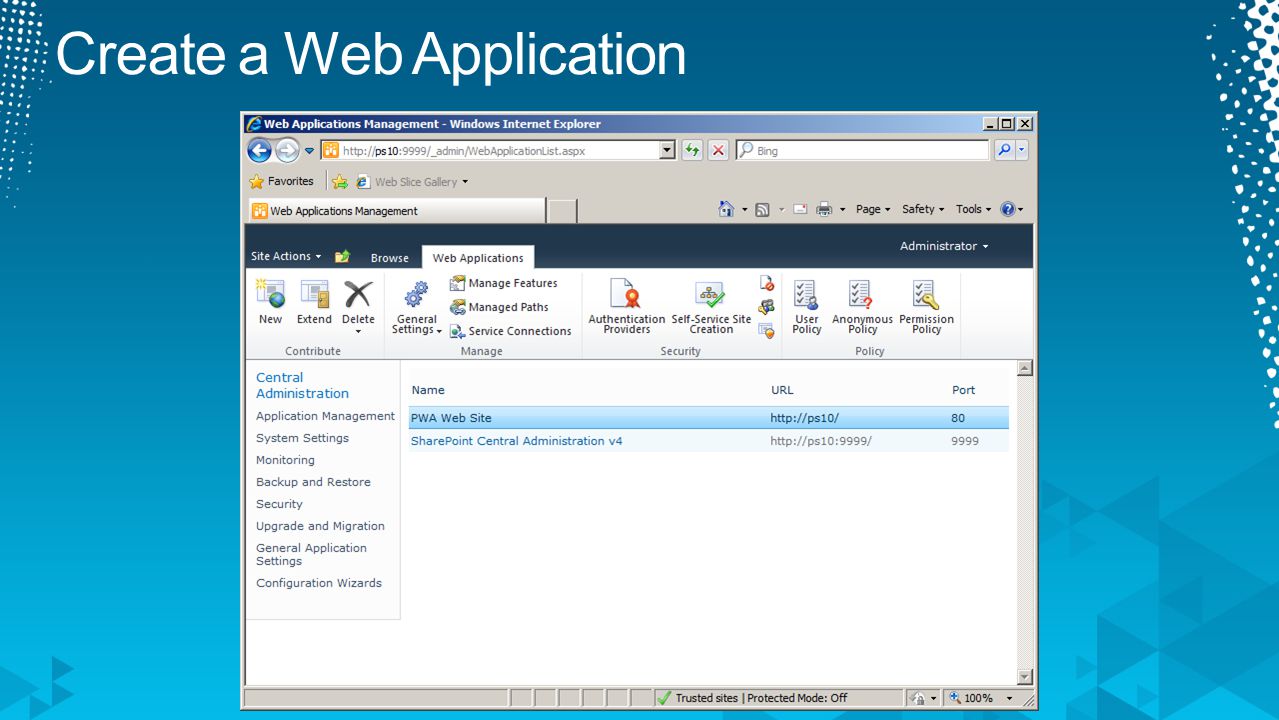Image resolution: width=1279 pixels, height=720 pixels.
Task: Open the Web Slice Gallery dropdown
Action: (465, 182)
